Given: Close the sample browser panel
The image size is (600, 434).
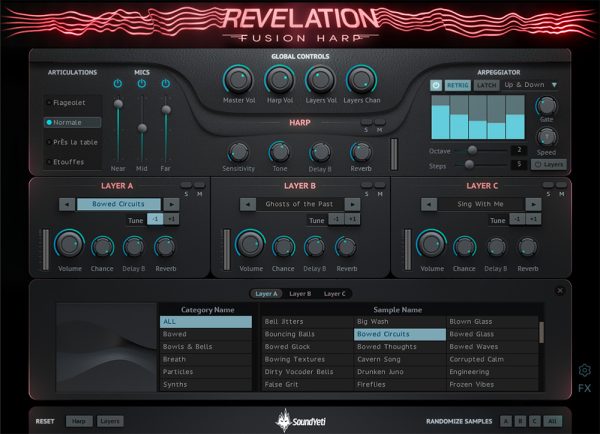Looking at the screenshot, I should [559, 291].
